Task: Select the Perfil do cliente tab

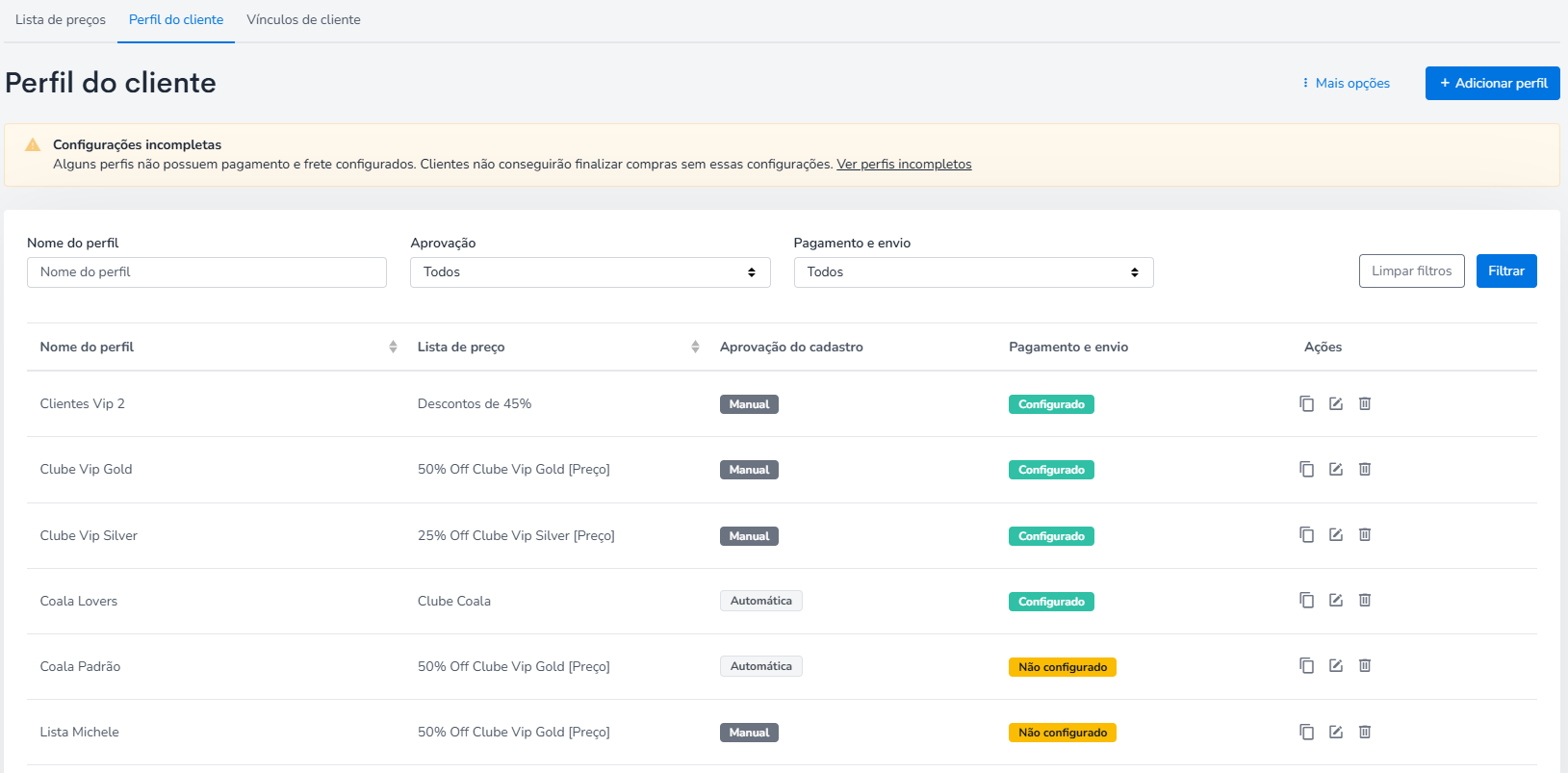Action: (176, 19)
